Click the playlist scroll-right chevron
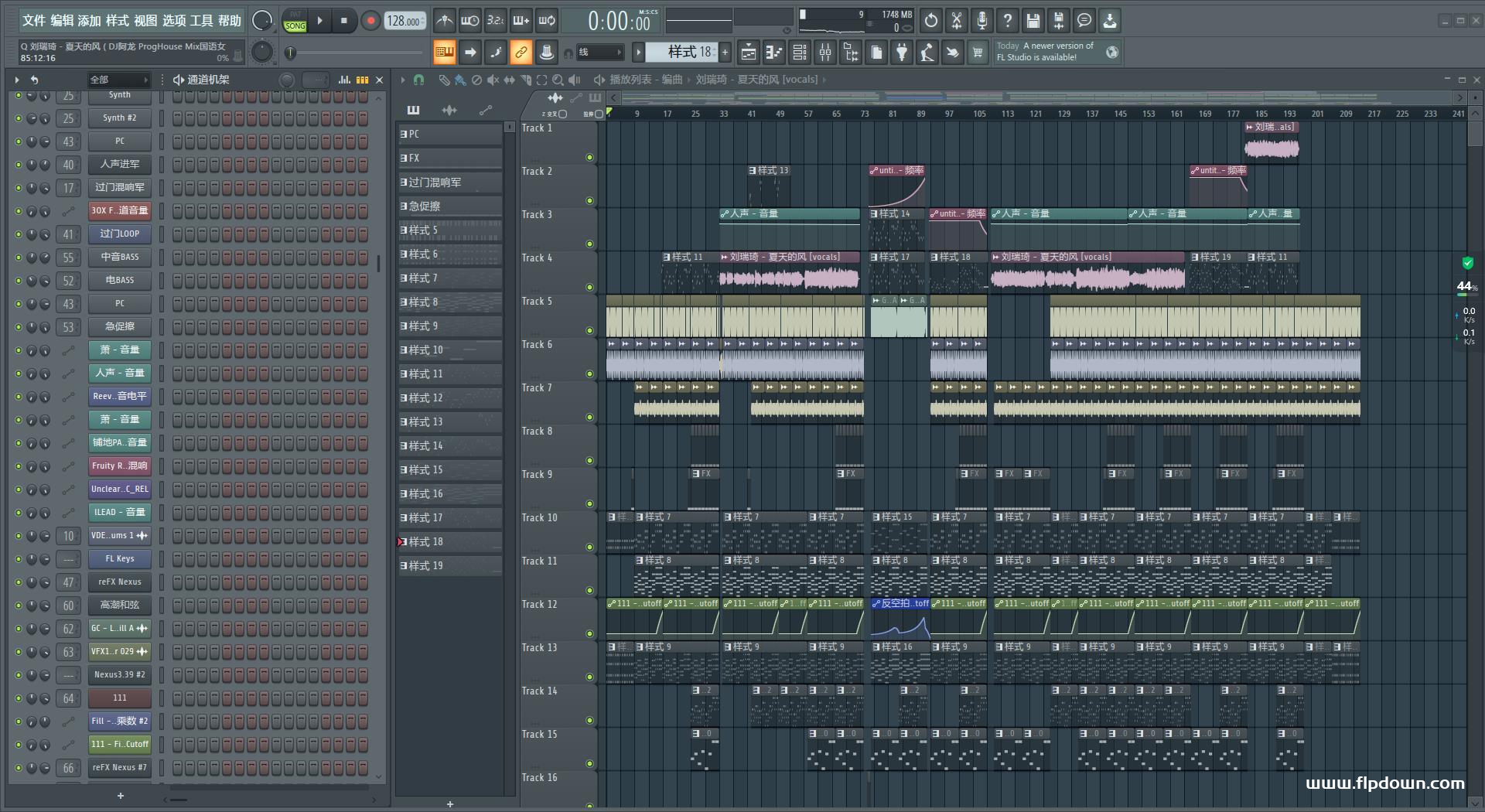 [x=1460, y=97]
